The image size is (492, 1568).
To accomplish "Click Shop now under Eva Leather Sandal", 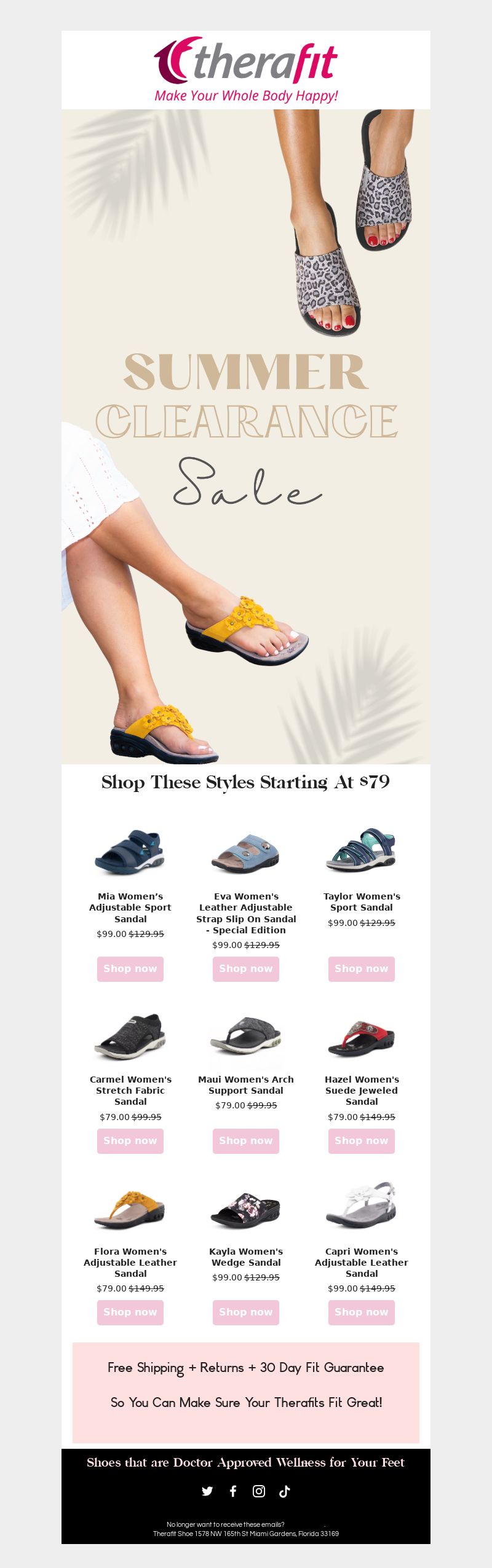I will (246, 969).
